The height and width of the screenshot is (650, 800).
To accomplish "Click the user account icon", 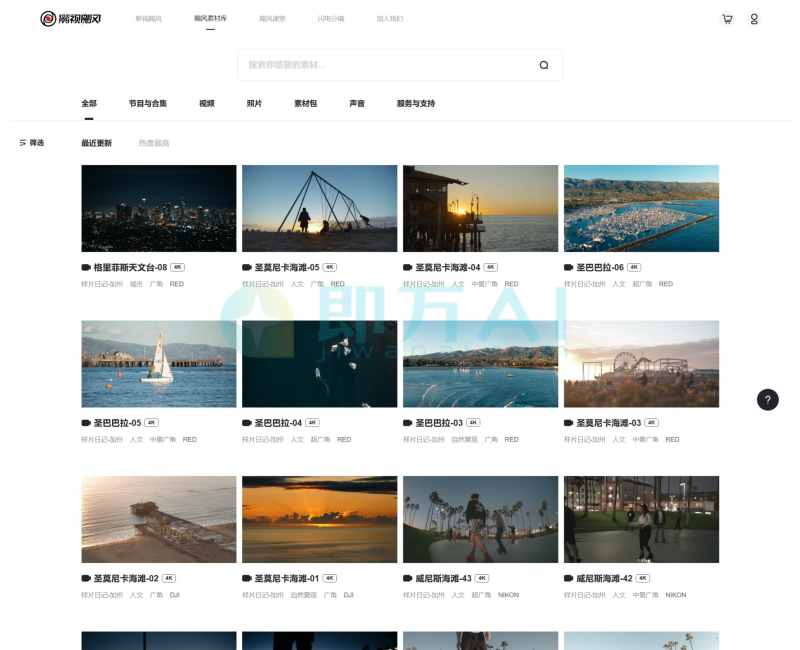I will point(754,19).
